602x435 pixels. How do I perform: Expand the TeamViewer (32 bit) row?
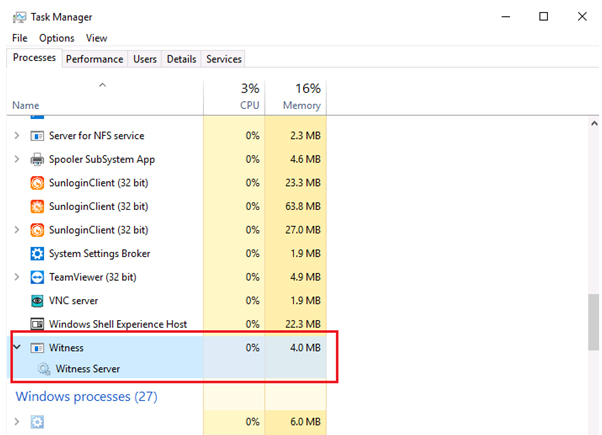(17, 277)
